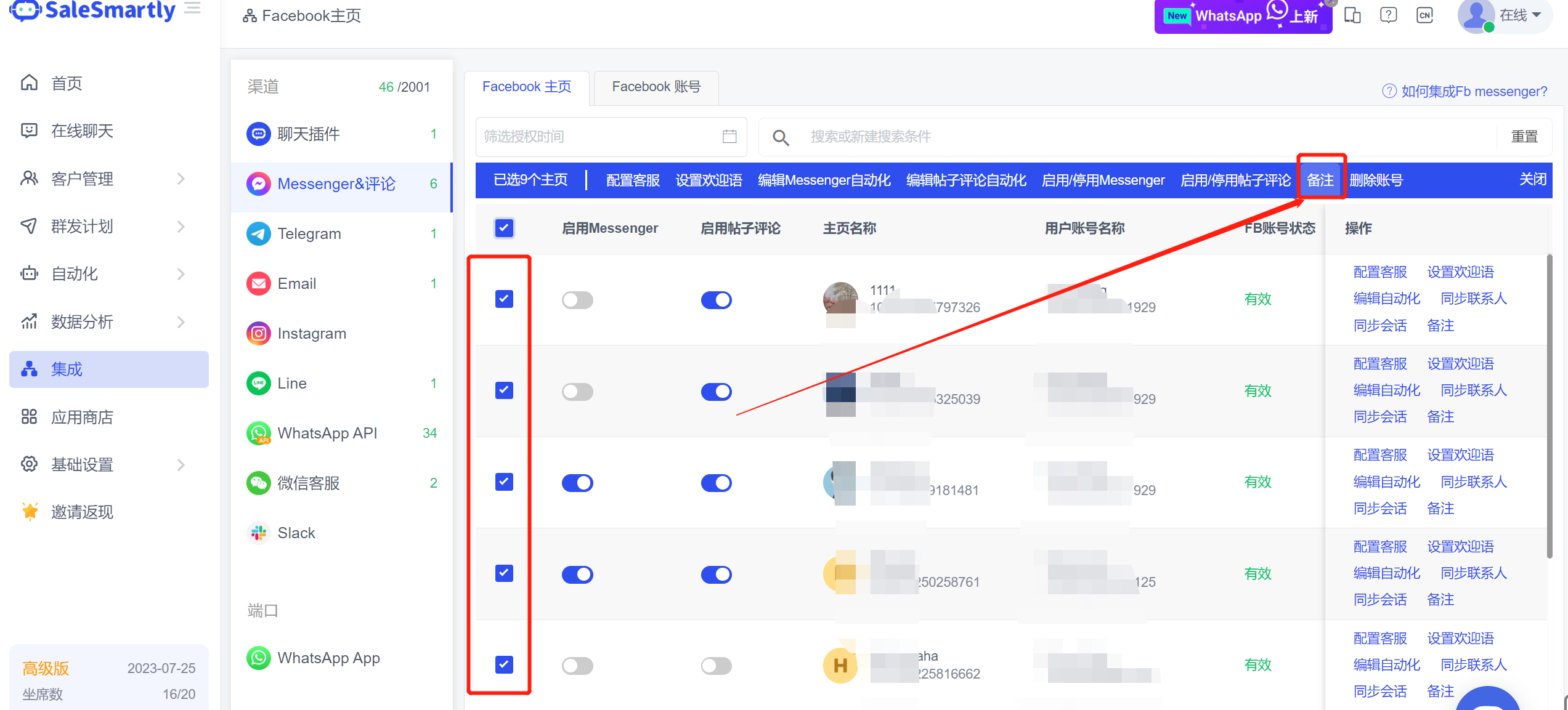Click the Telegram channel icon
1568x710 pixels.
coord(258,234)
